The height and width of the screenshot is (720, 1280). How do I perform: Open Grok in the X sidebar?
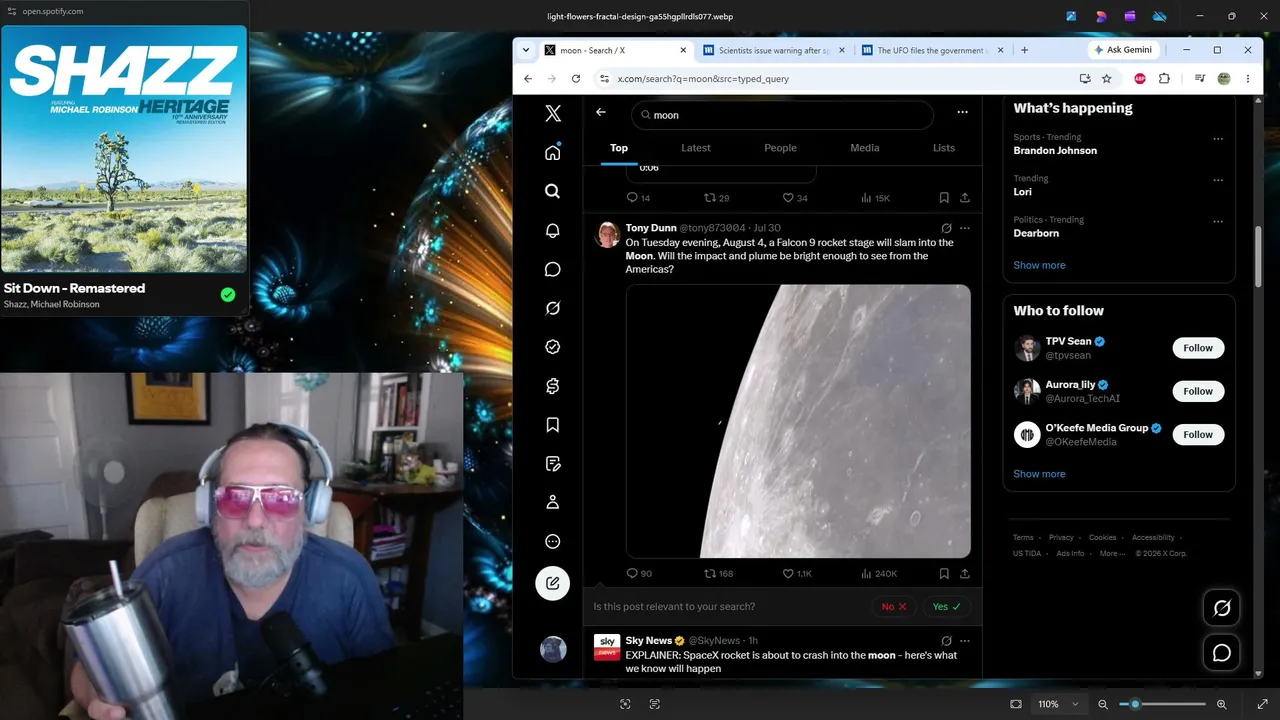click(553, 308)
